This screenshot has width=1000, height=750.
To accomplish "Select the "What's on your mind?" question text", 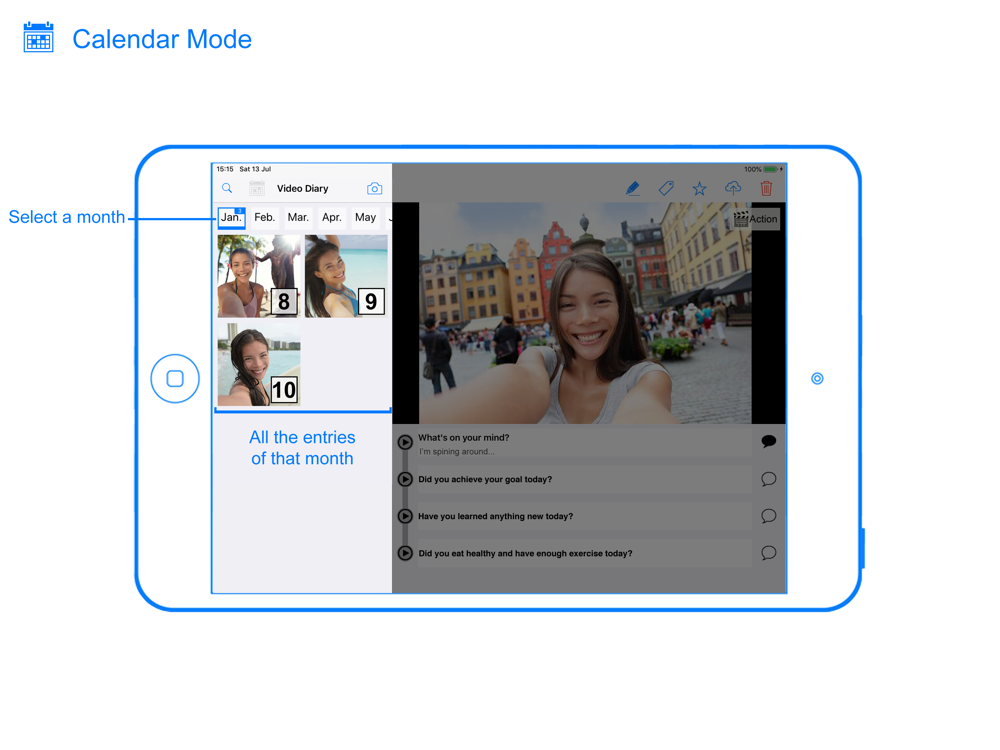I will pos(464,438).
